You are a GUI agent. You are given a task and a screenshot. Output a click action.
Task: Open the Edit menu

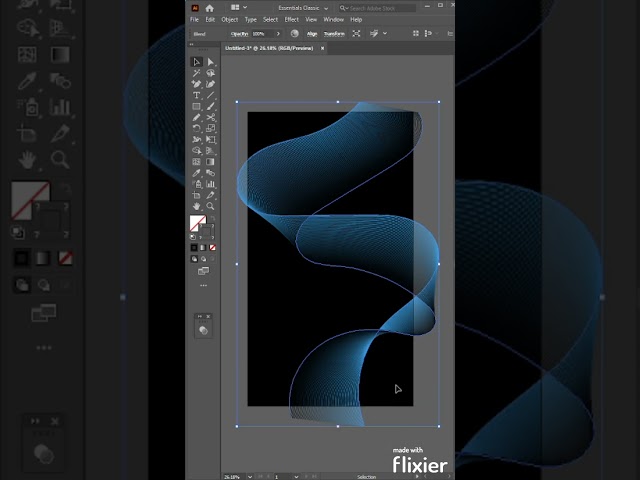pos(210,20)
